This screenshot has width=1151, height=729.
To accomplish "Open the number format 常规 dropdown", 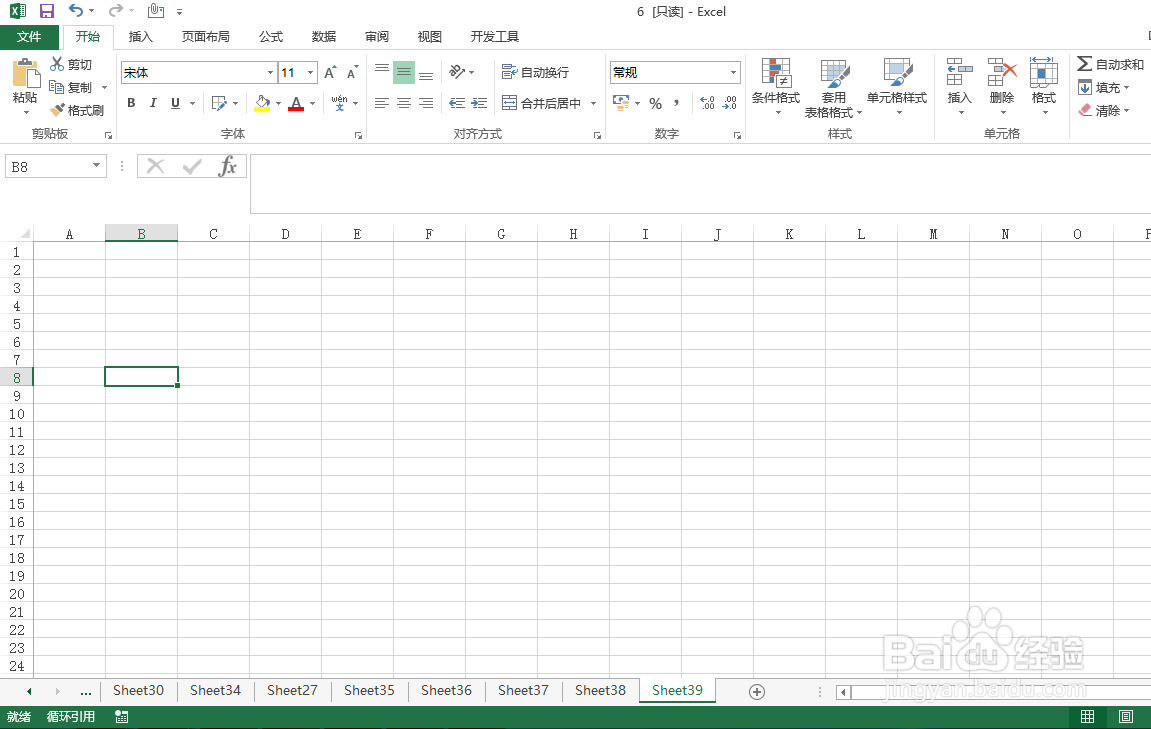I will click(733, 72).
